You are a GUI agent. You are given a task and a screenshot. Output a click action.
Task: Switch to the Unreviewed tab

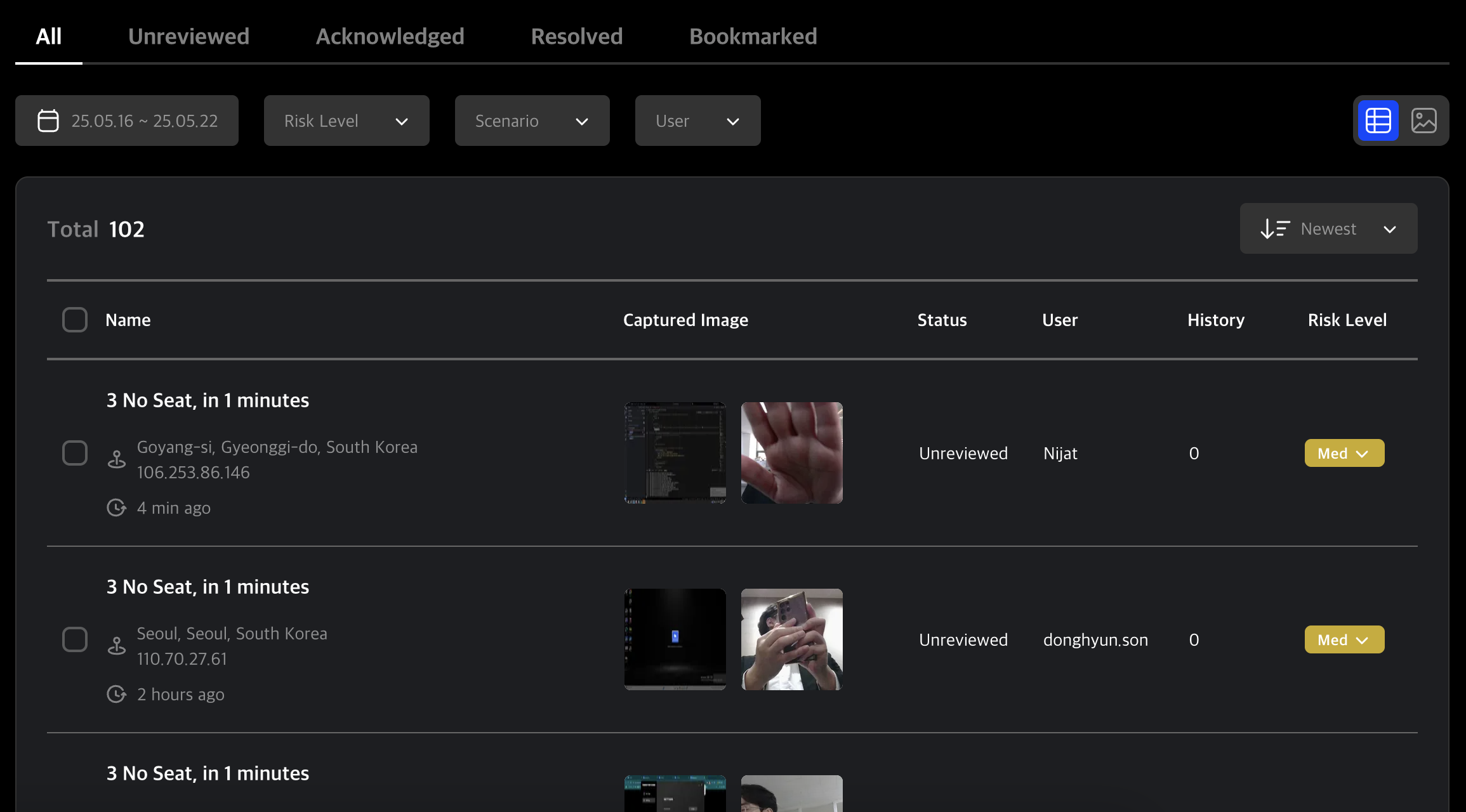(188, 36)
